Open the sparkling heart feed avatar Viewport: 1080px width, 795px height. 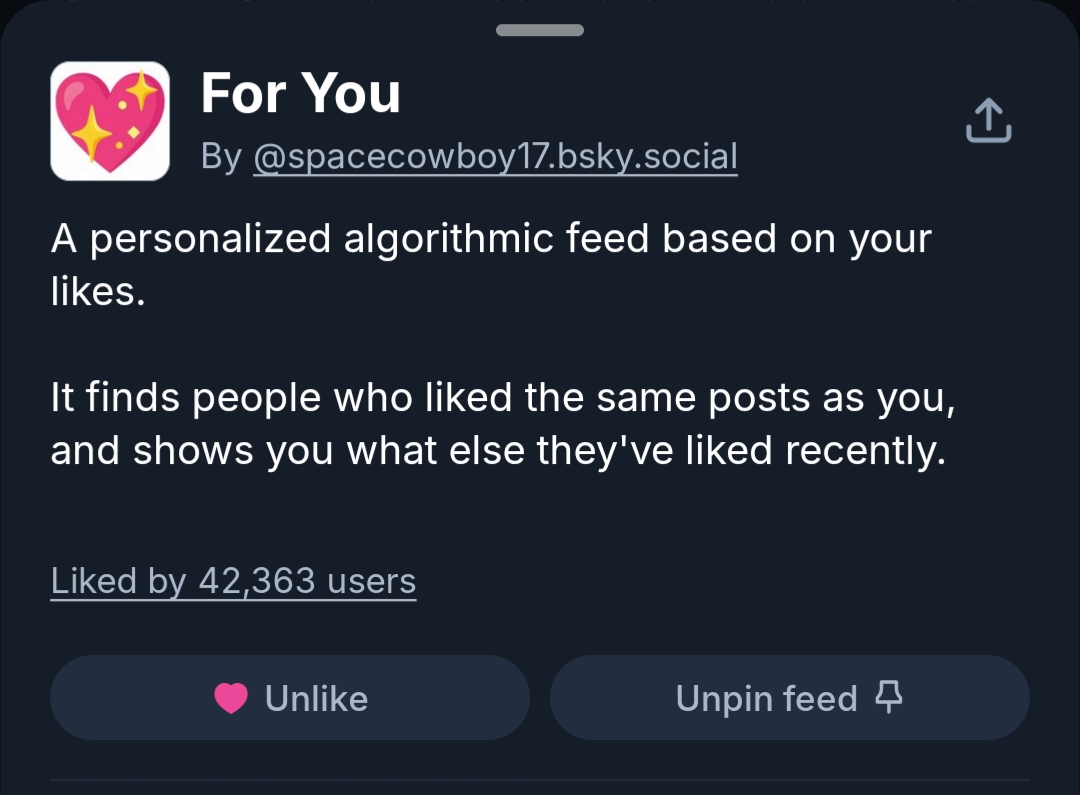click(x=110, y=121)
